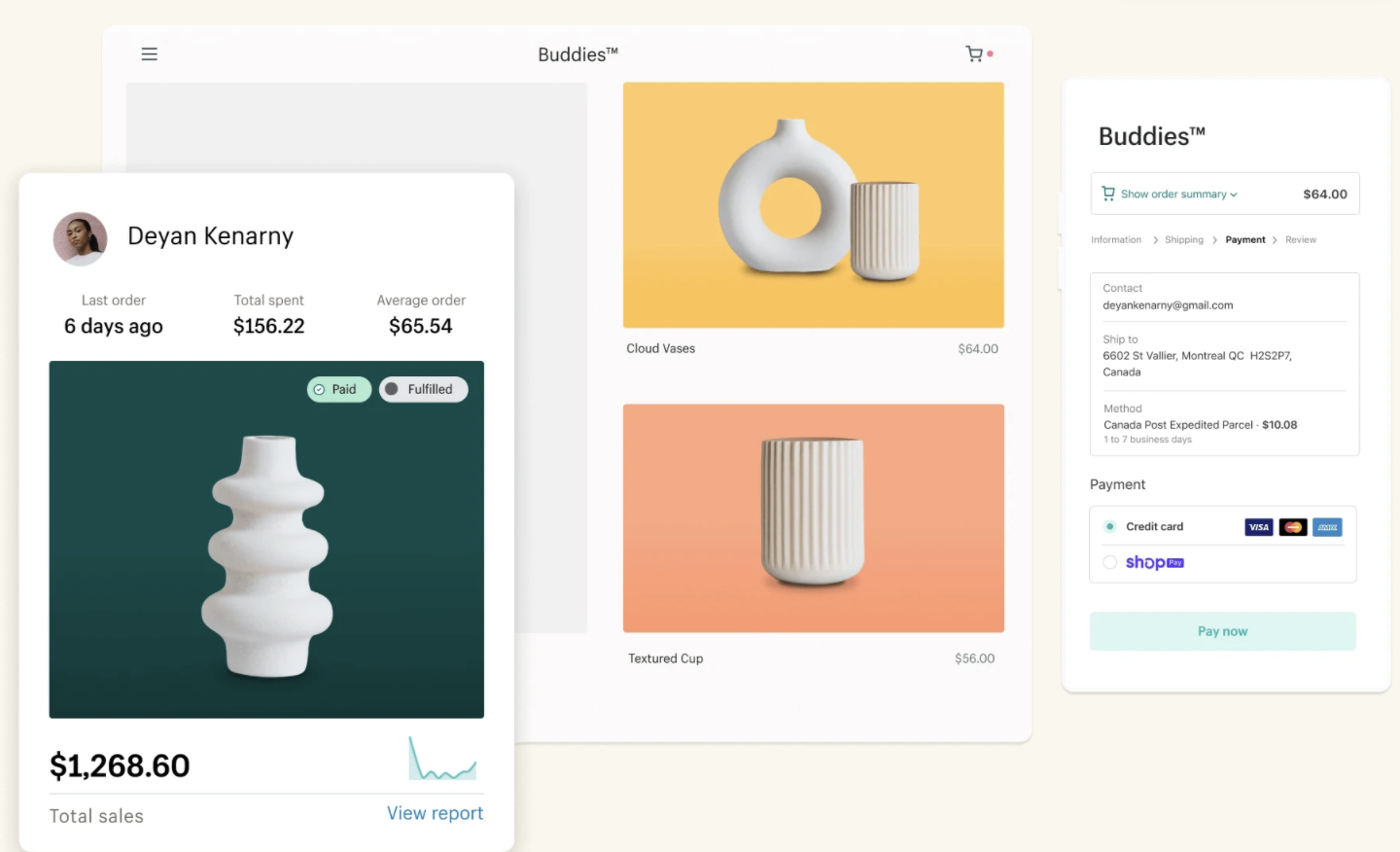Viewport: 1400px width, 852px height.
Task: Click the Paid status badge
Action: pos(339,389)
